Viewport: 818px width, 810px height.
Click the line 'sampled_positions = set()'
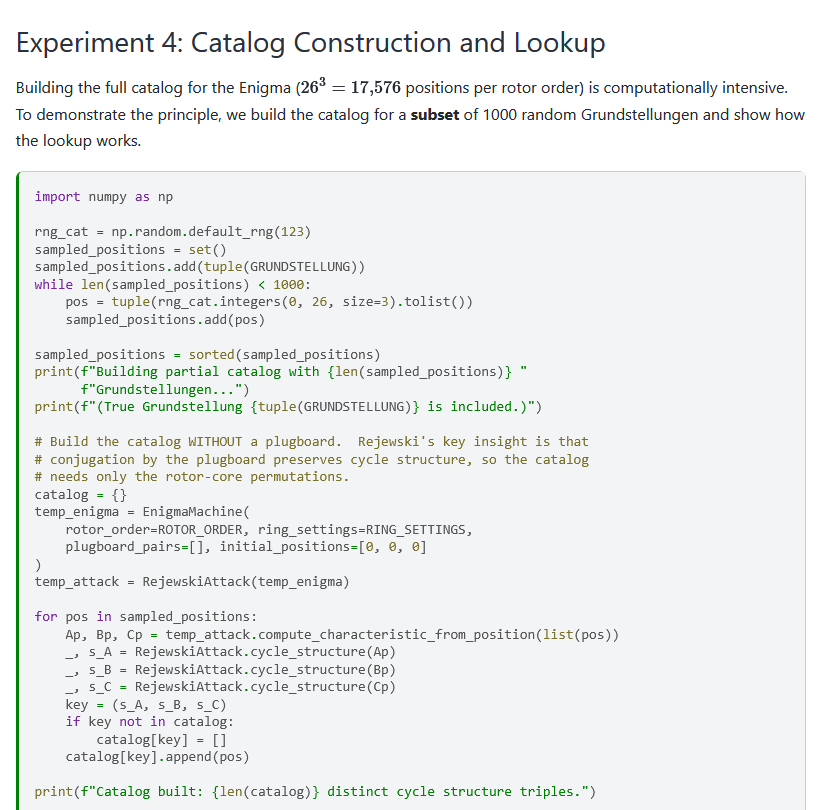[130, 249]
